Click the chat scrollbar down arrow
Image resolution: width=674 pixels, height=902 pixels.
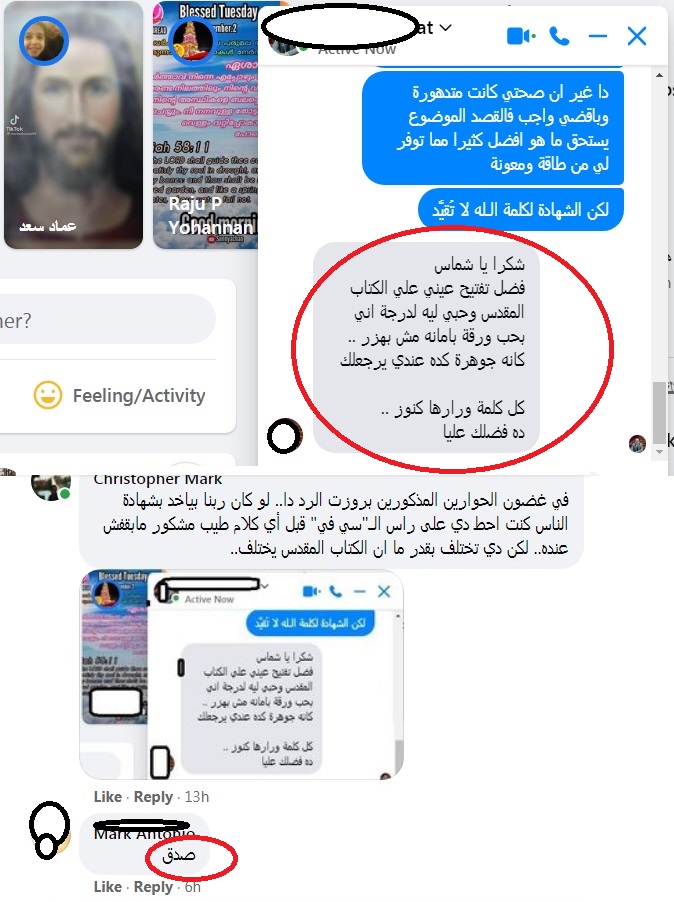click(659, 452)
